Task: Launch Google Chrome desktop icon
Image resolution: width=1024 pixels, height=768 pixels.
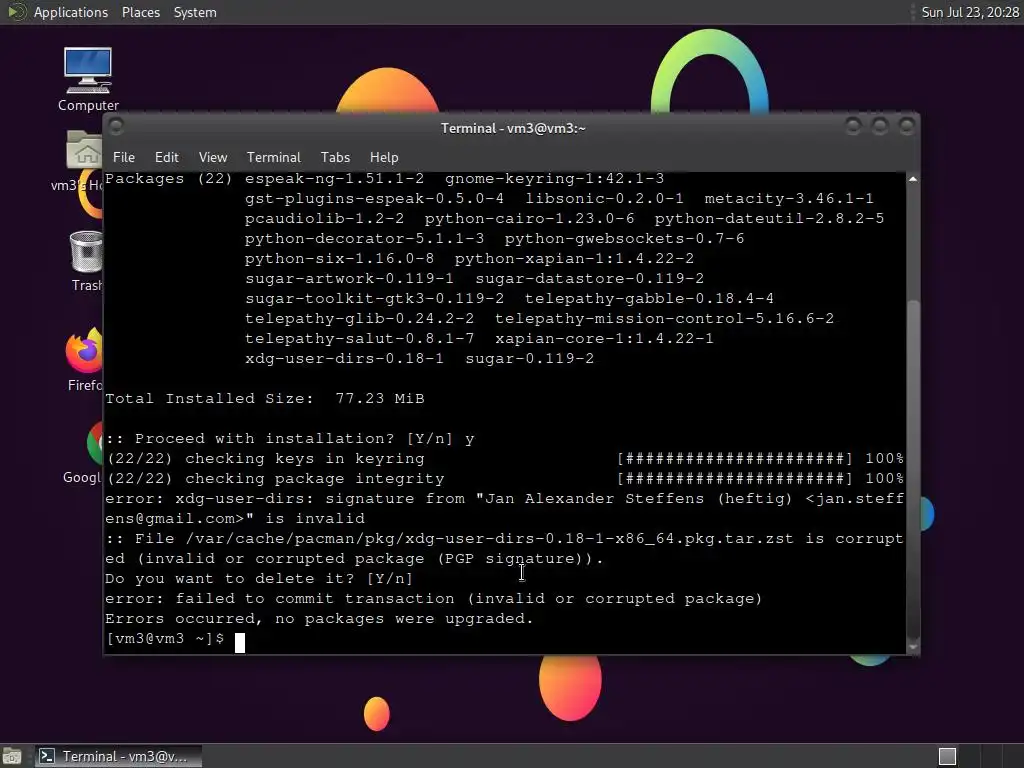Action: click(x=95, y=443)
